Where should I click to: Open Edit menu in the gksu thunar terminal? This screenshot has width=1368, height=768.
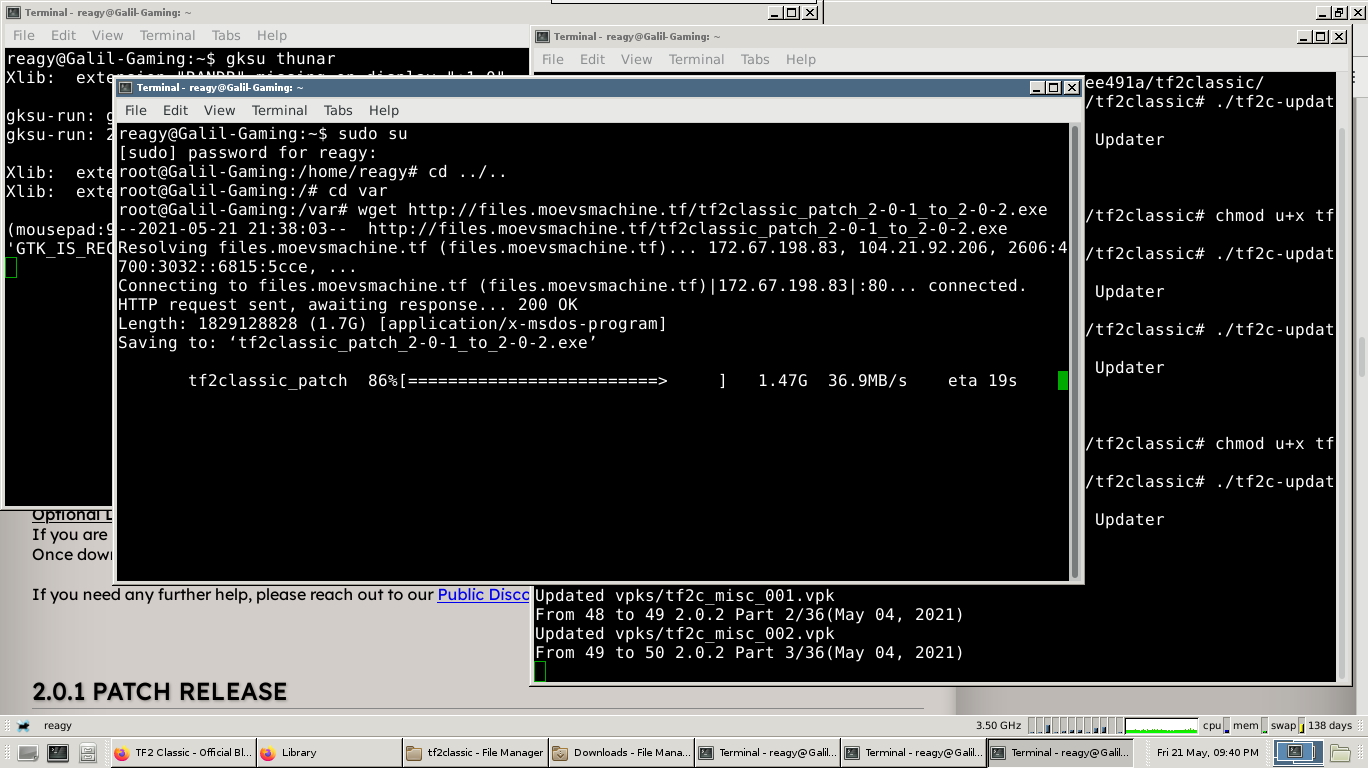coord(63,35)
